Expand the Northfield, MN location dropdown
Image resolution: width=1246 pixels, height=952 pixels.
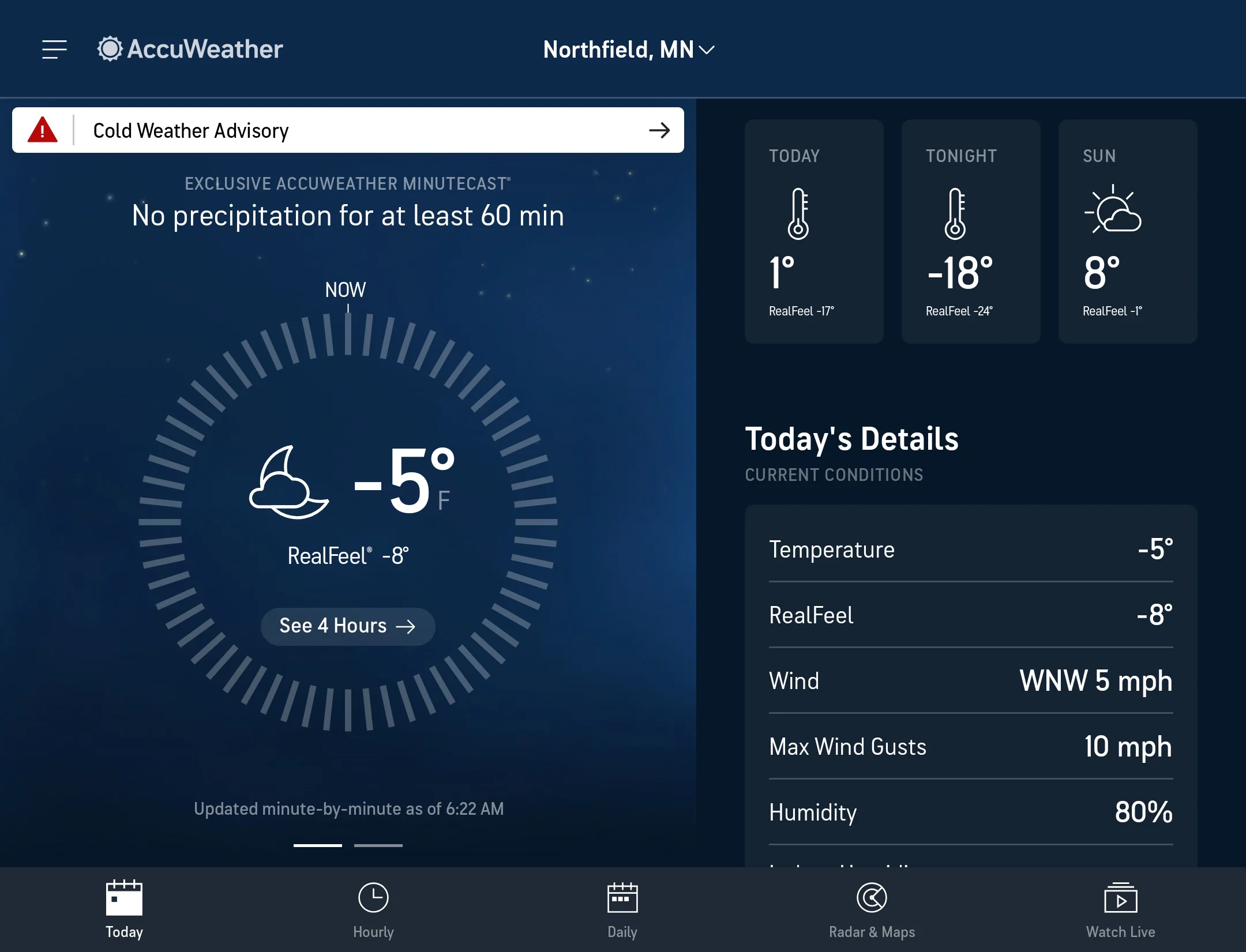tap(629, 50)
